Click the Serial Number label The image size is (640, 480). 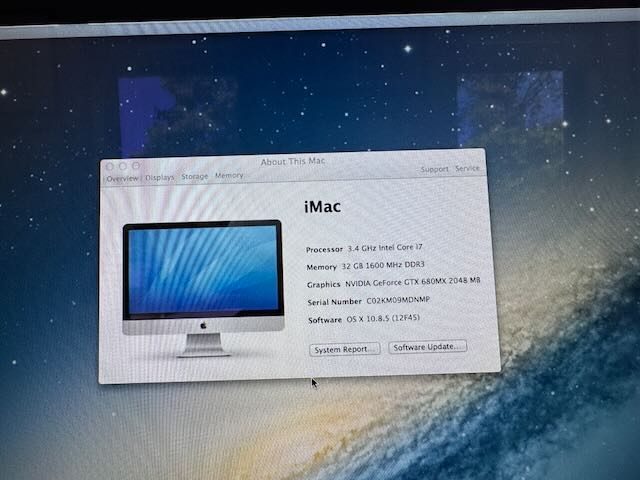click(x=334, y=302)
